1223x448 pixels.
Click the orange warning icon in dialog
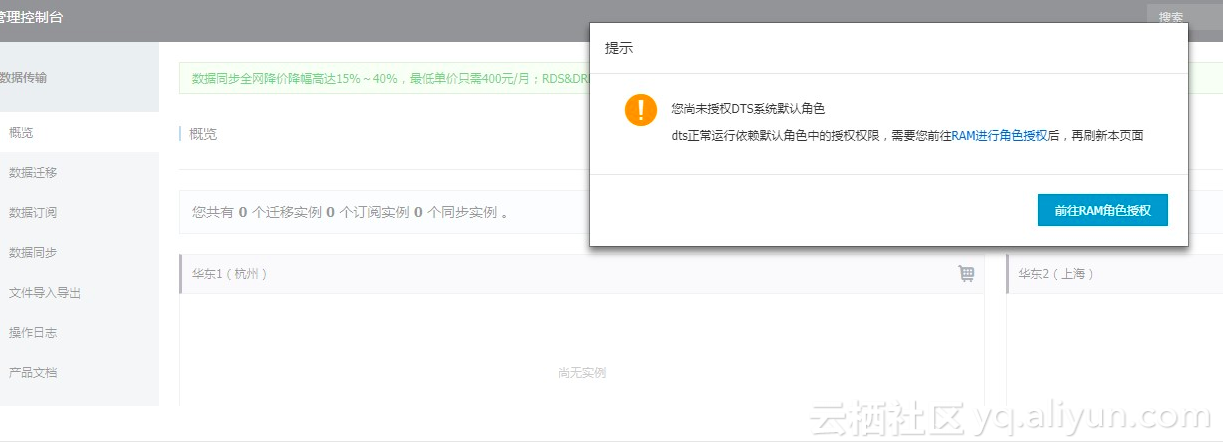click(641, 110)
